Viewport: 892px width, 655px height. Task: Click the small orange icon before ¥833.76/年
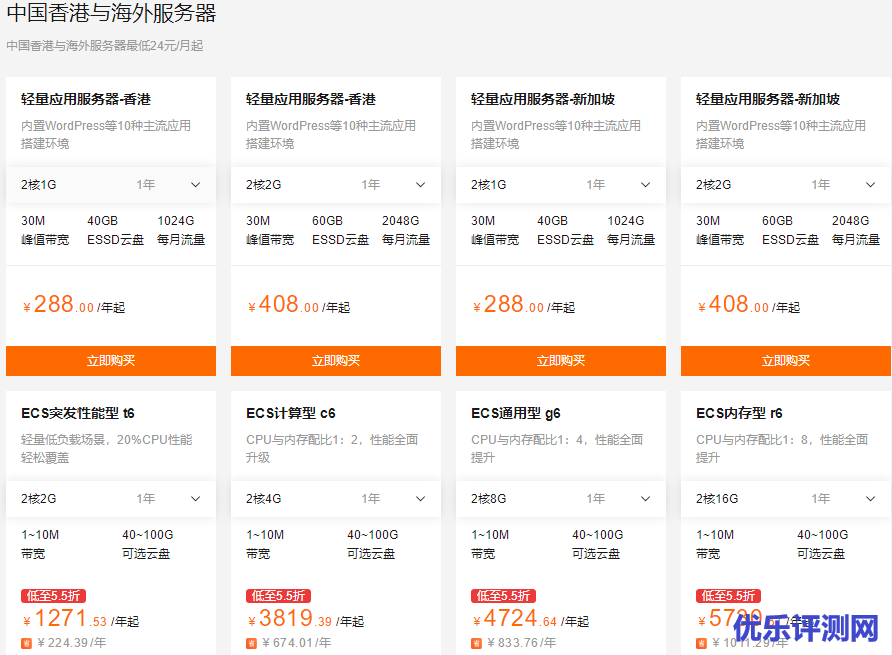click(x=477, y=643)
